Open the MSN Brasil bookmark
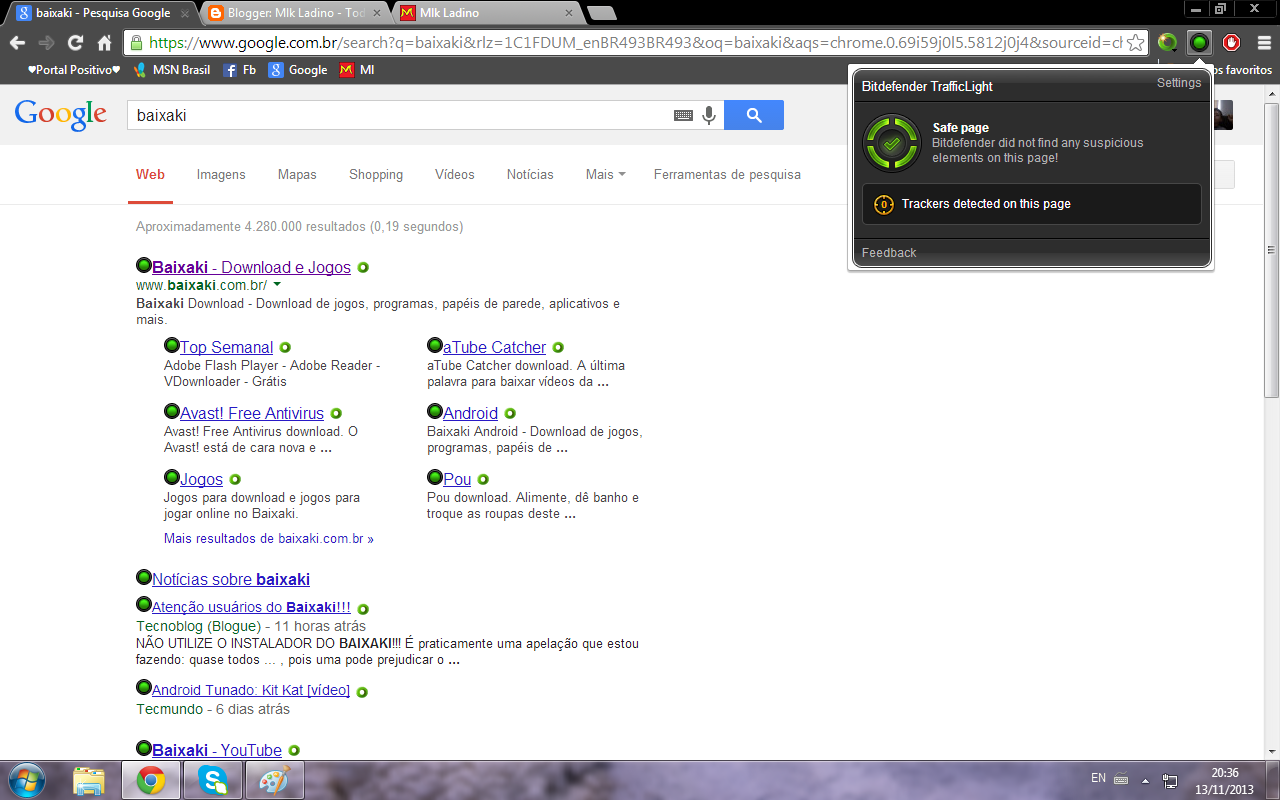Screen dimensions: 1280x800 pyautogui.click(x=171, y=70)
